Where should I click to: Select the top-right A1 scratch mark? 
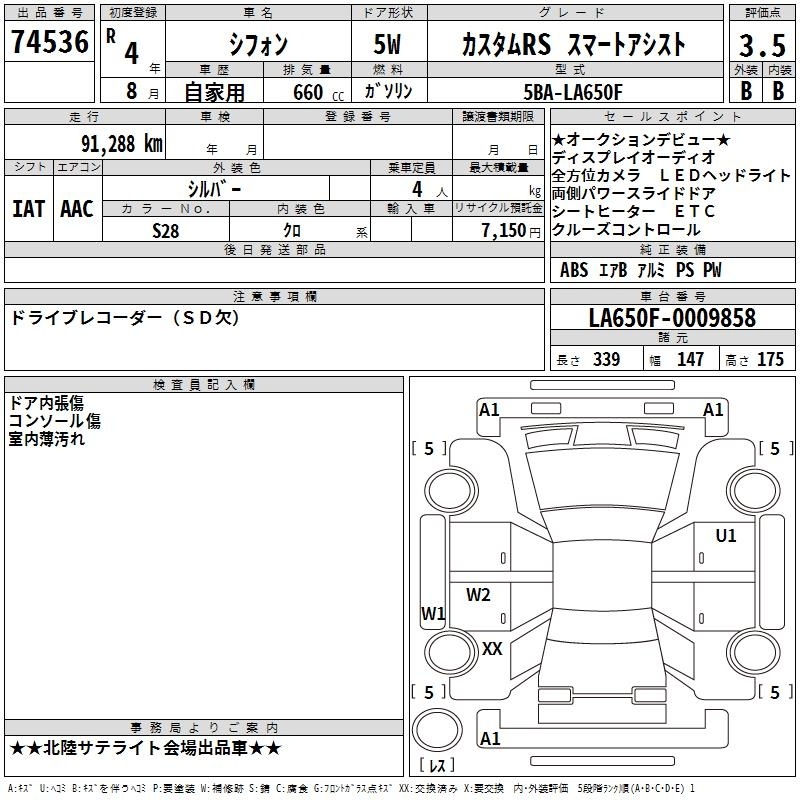coord(713,410)
